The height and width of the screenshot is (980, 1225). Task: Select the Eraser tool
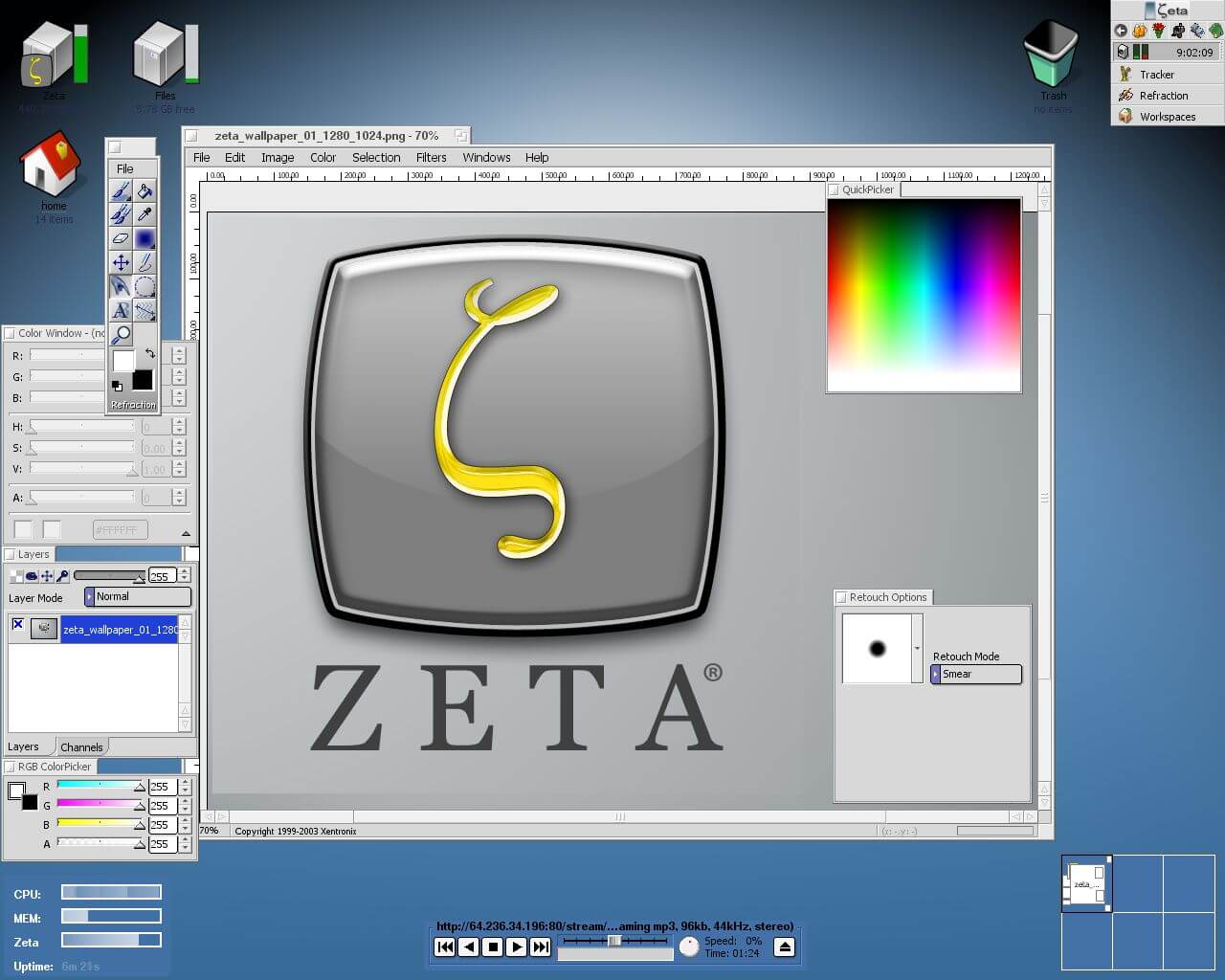pyautogui.click(x=121, y=238)
